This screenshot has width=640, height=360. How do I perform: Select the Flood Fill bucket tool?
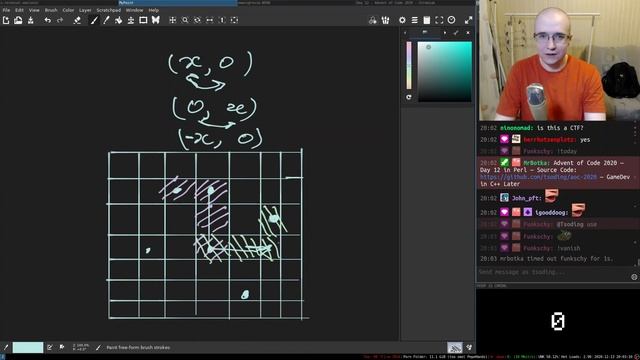click(x=118, y=20)
